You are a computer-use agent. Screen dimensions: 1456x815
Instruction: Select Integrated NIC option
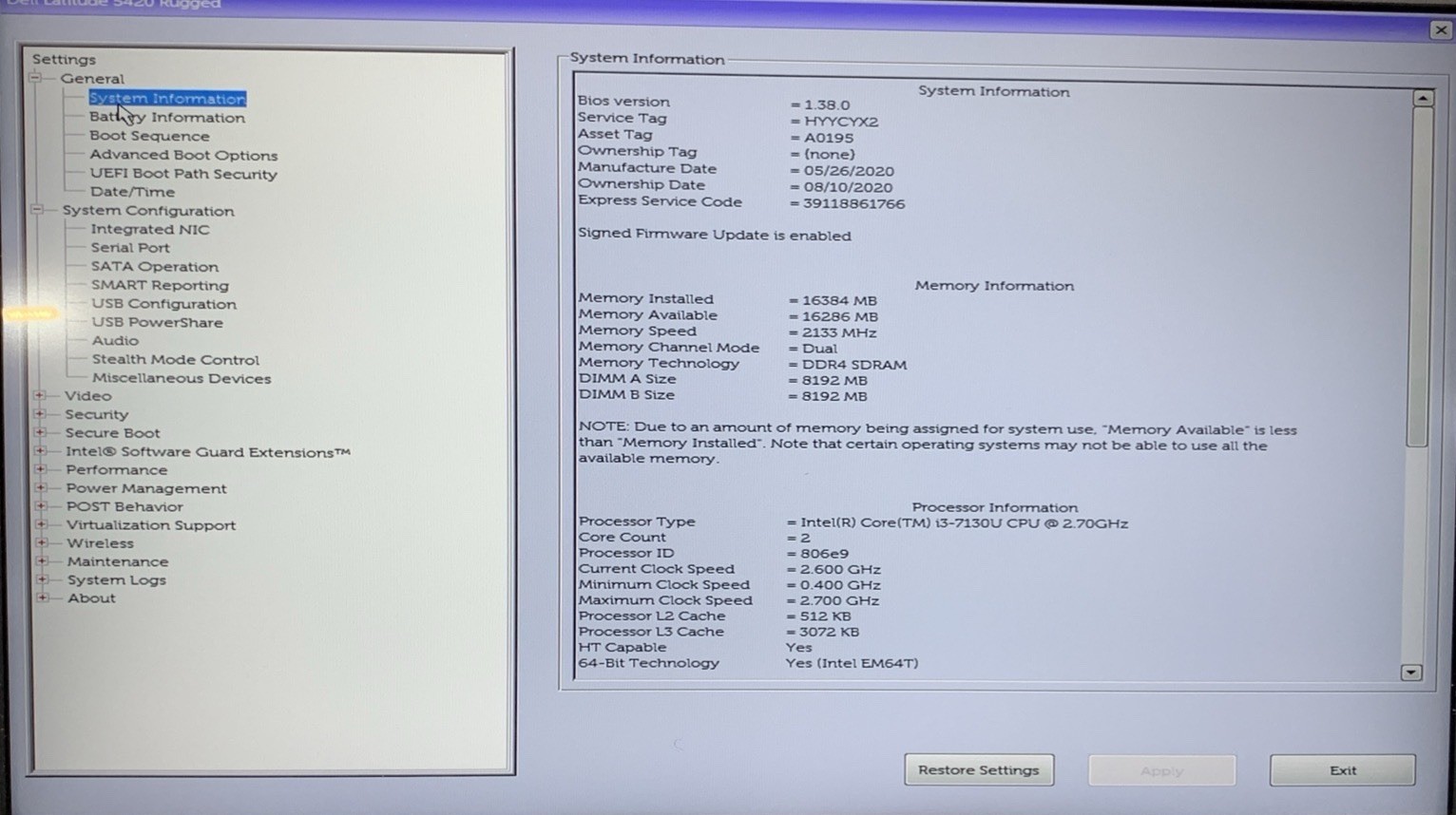tap(150, 229)
